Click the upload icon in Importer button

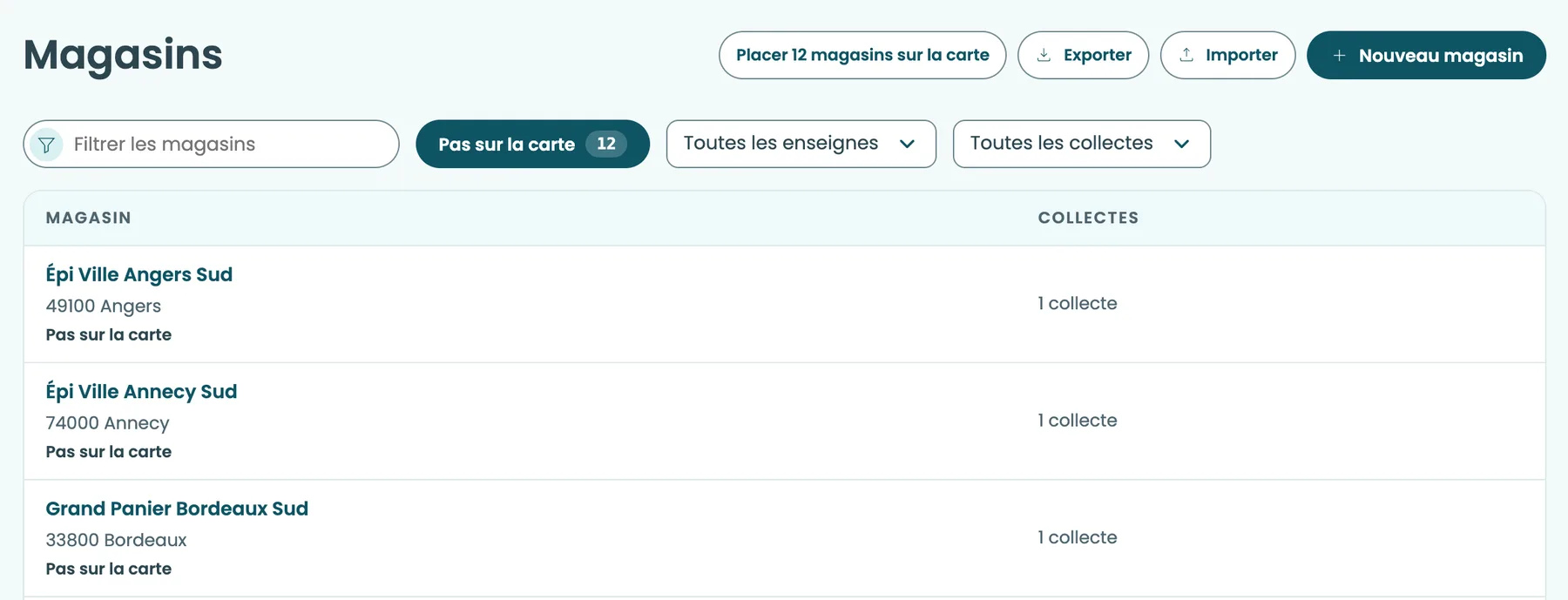1186,55
